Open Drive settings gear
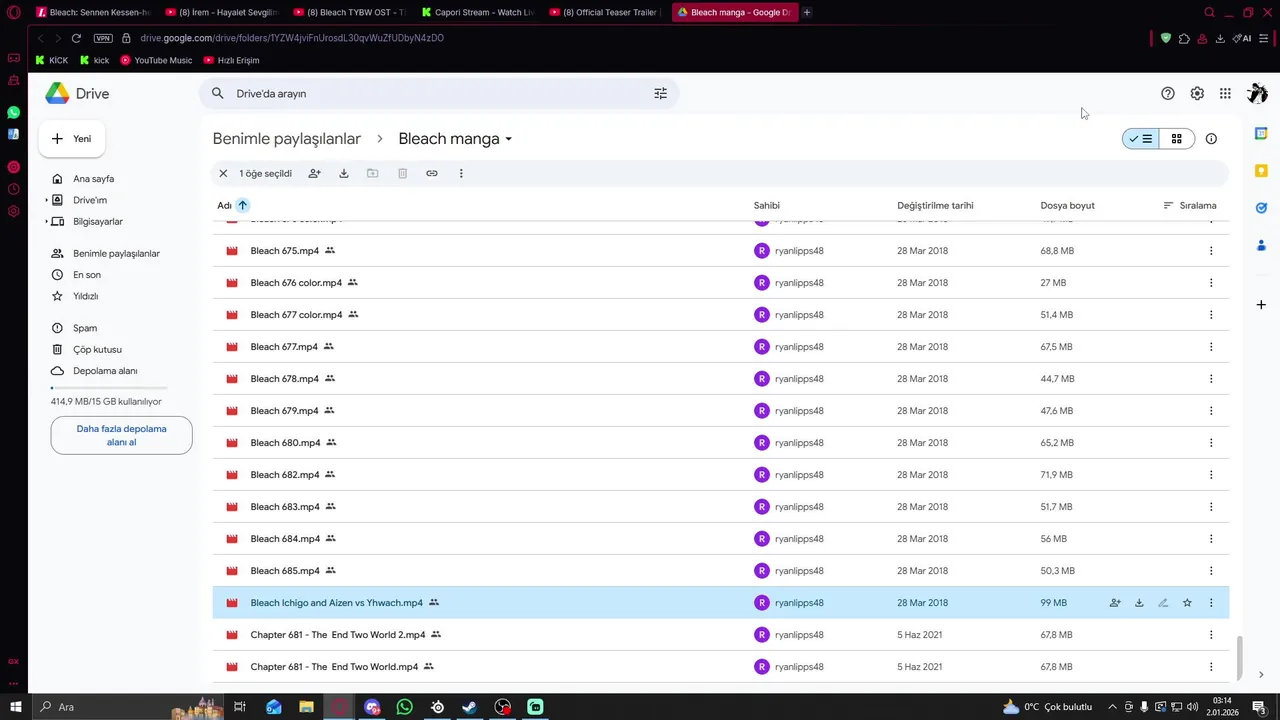The height and width of the screenshot is (720, 1280). tap(1197, 93)
